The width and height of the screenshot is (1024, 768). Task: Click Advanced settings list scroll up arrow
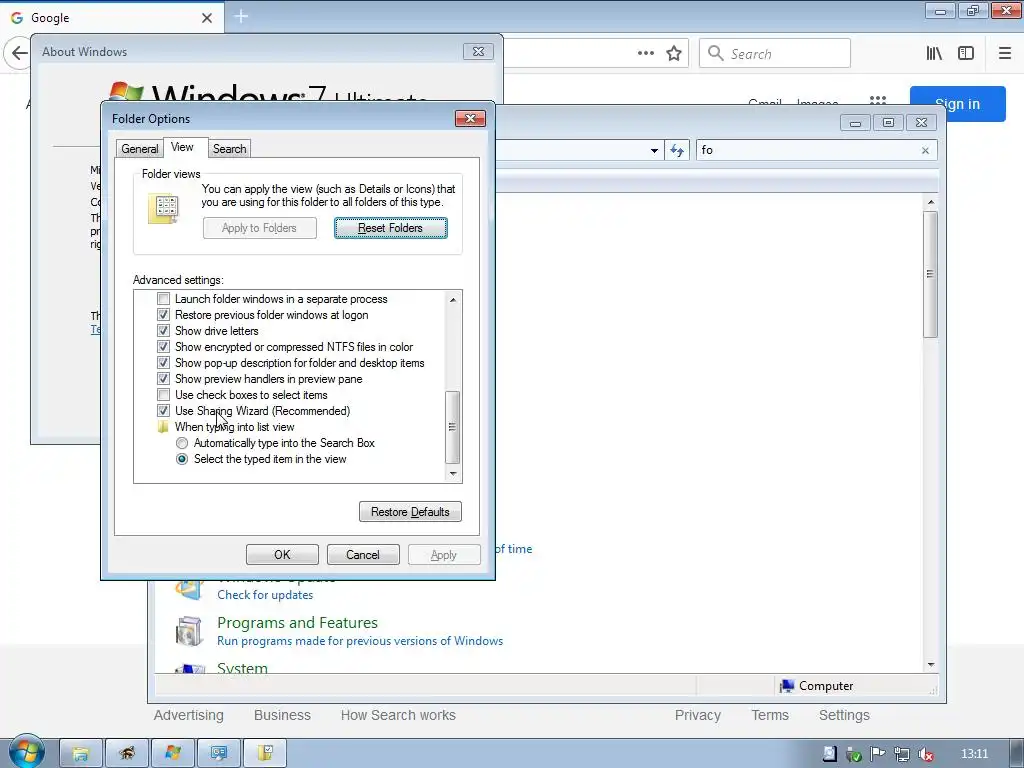point(453,300)
